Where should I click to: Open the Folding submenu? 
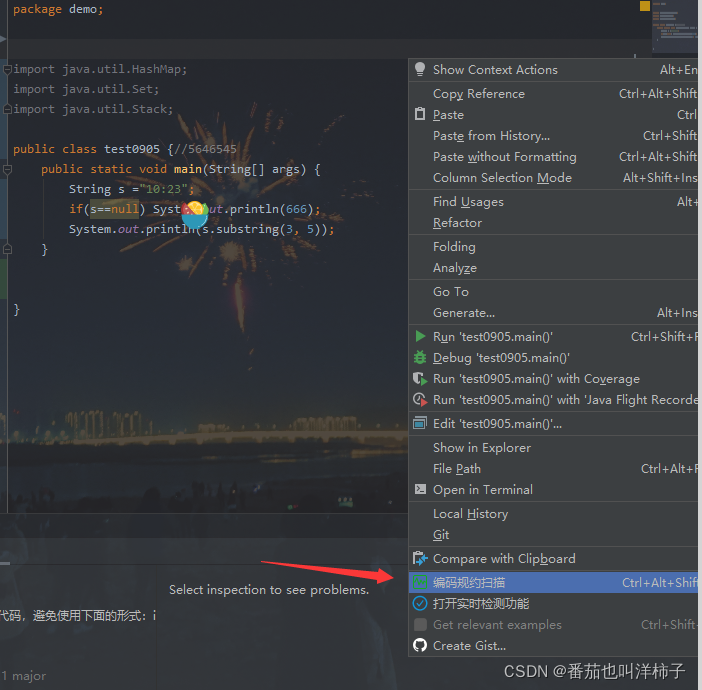pyautogui.click(x=553, y=247)
